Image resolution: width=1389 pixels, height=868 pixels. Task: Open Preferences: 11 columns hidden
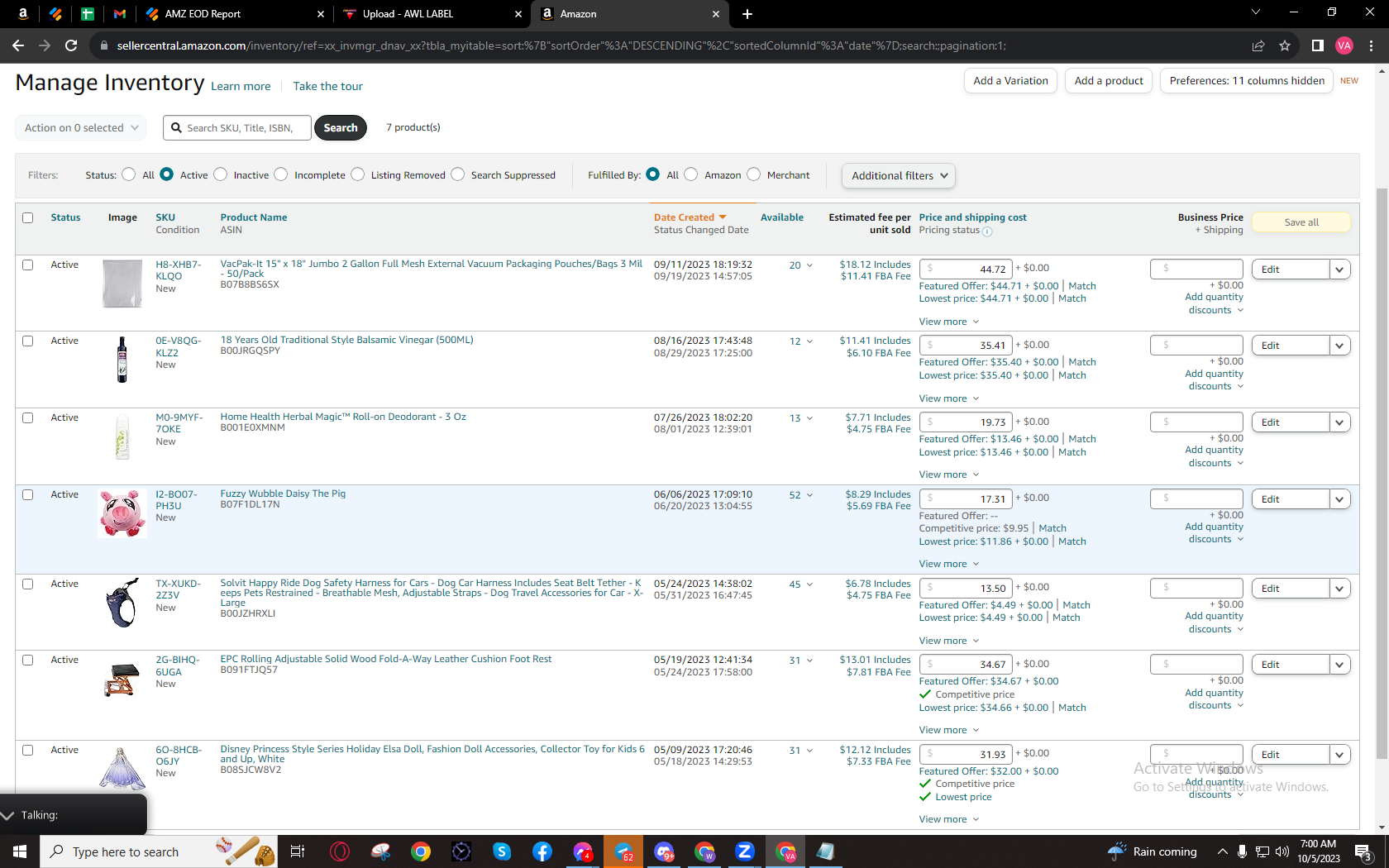pos(1247,81)
